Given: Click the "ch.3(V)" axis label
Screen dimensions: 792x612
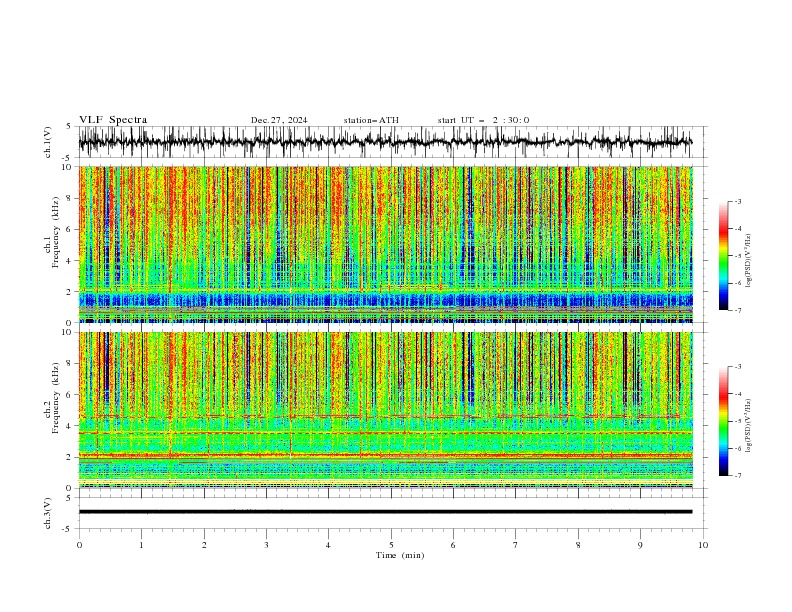Looking at the screenshot, I should pyautogui.click(x=48, y=513).
